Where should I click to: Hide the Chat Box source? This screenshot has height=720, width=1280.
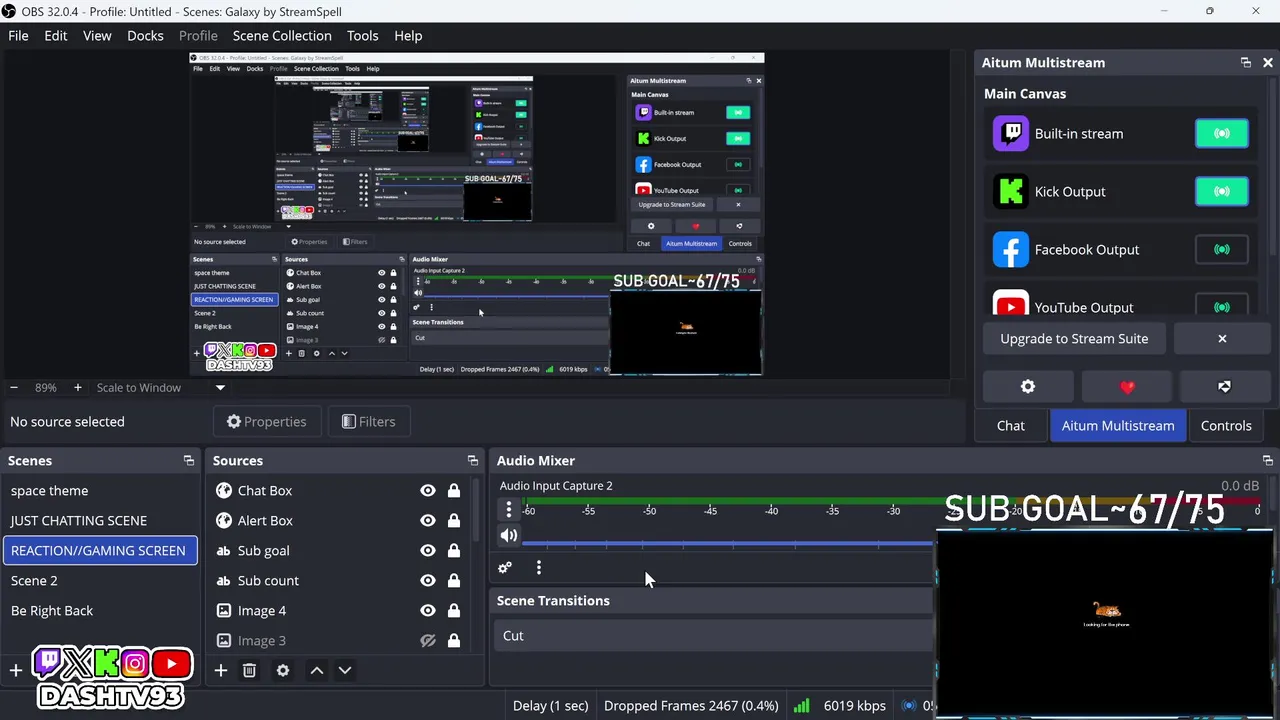coord(428,490)
